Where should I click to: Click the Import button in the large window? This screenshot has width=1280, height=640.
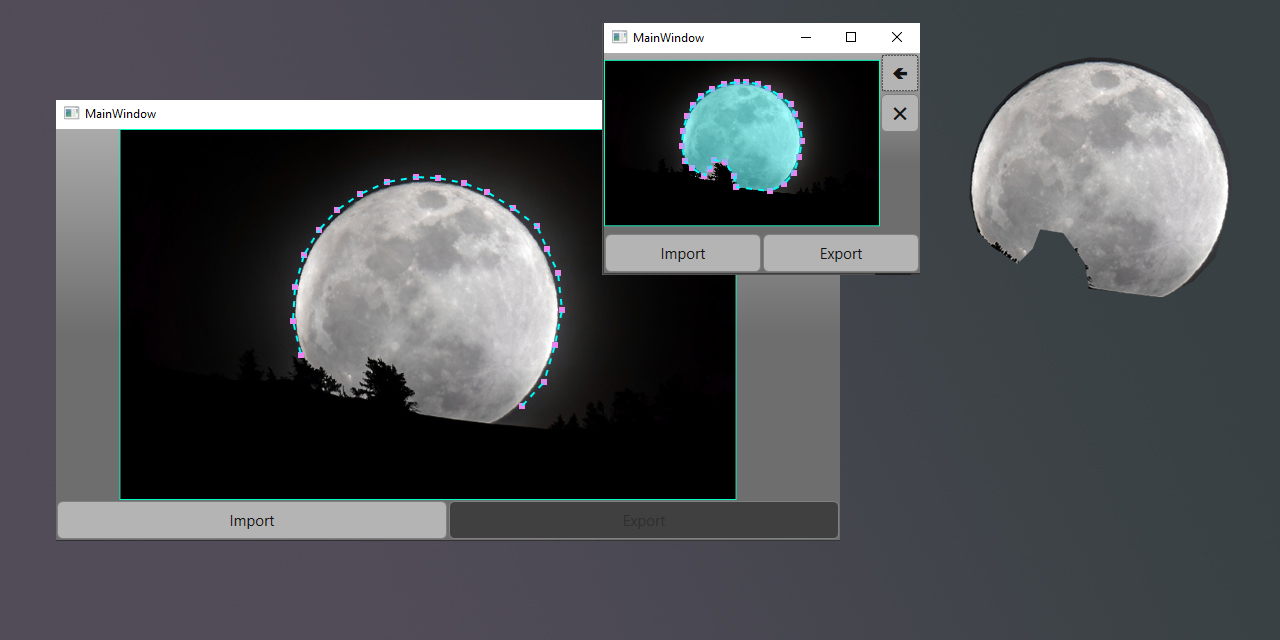251,520
